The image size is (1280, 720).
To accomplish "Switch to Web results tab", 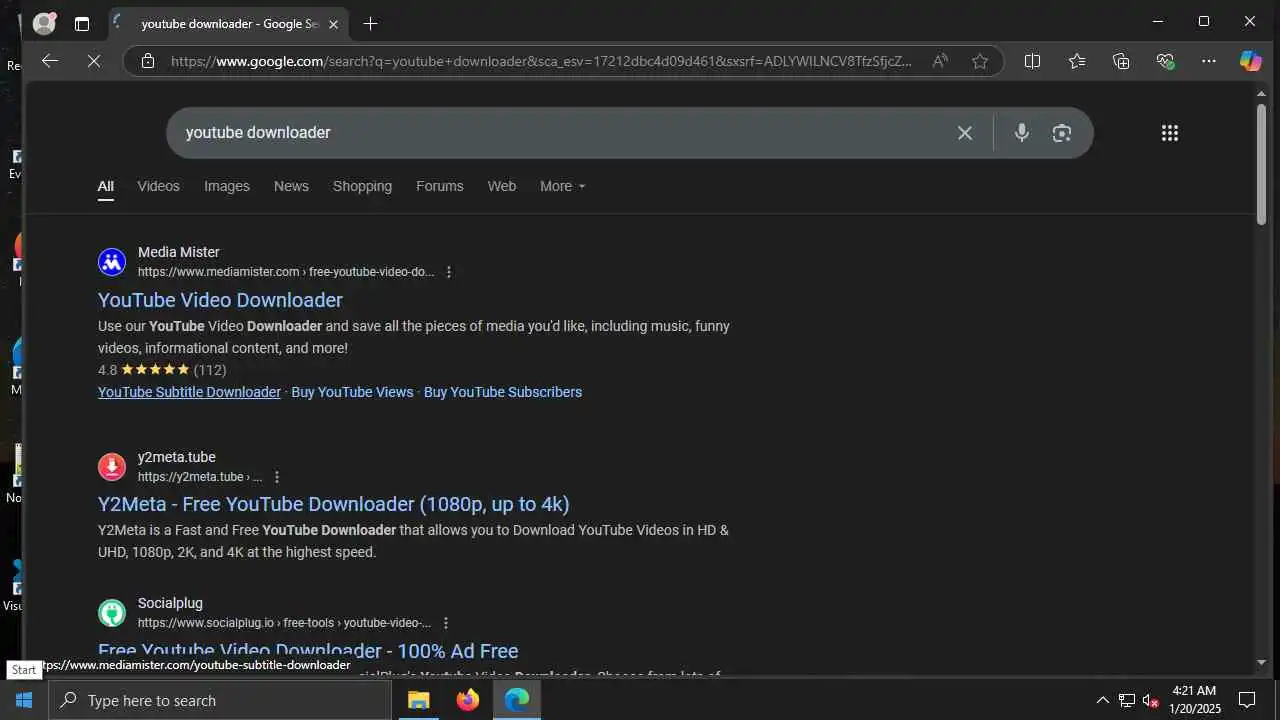I will pyautogui.click(x=502, y=186).
